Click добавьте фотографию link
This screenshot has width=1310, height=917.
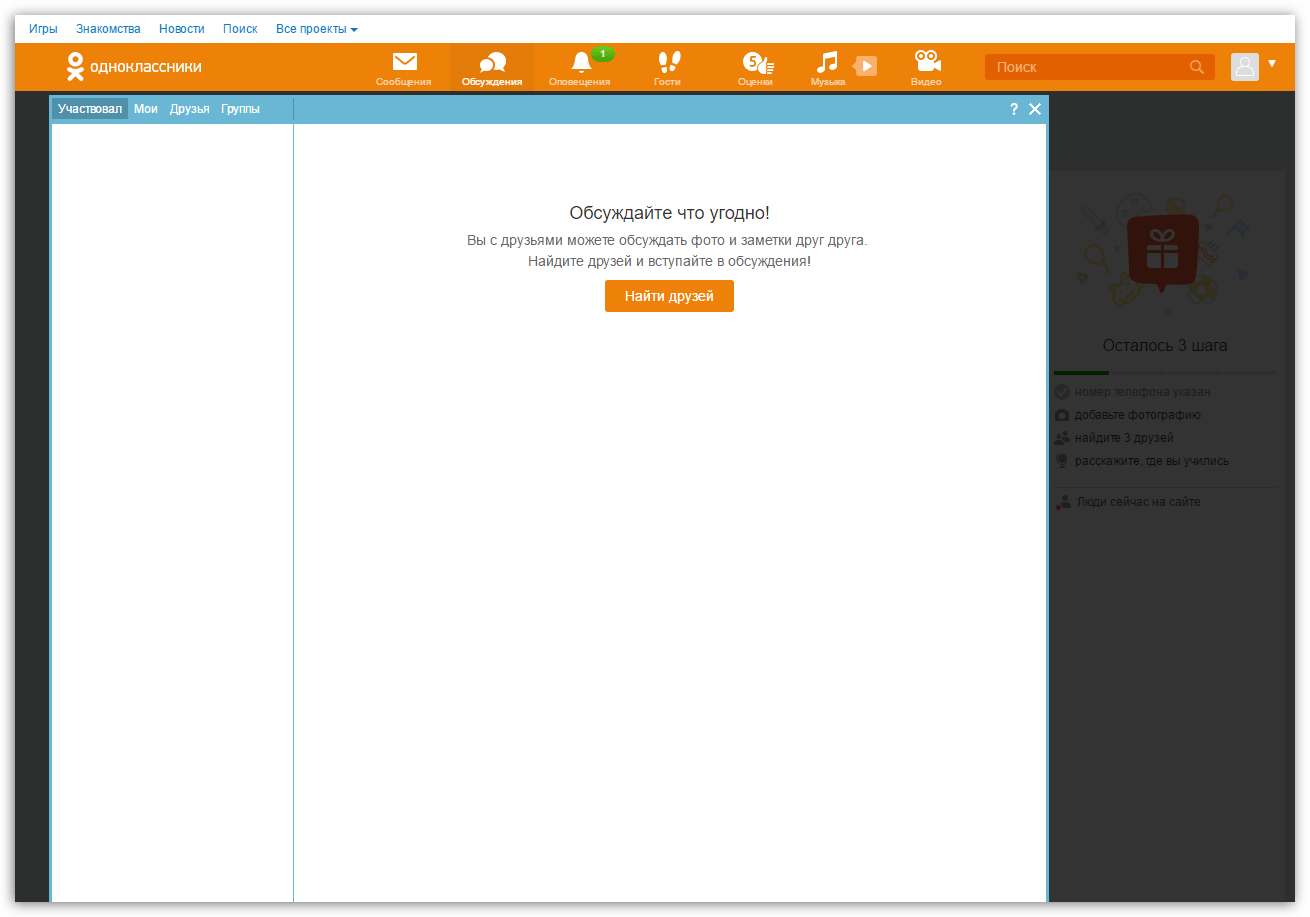pos(1138,415)
